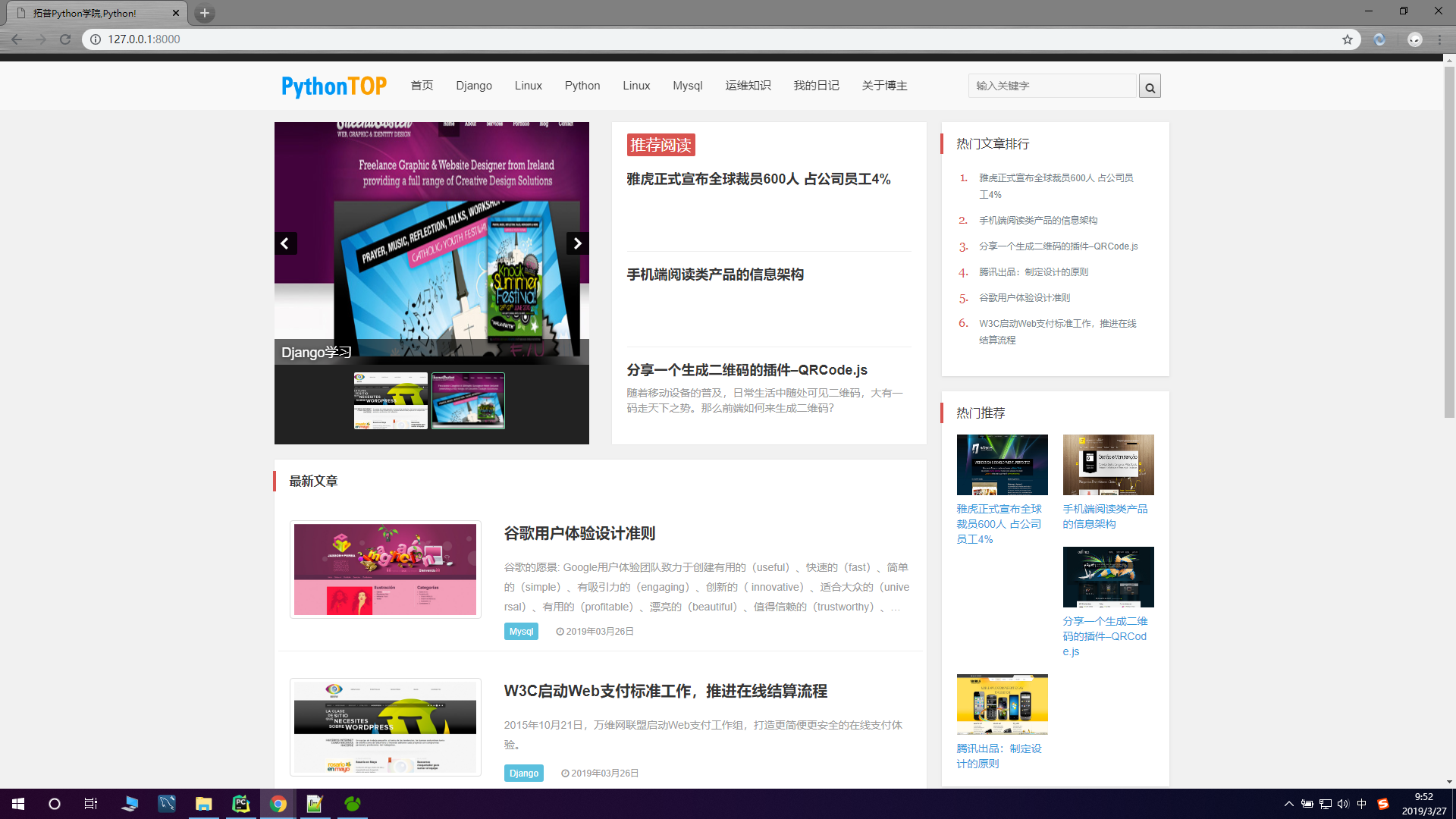Open the Windows Start menu
The image size is (1456, 819).
click(18, 804)
